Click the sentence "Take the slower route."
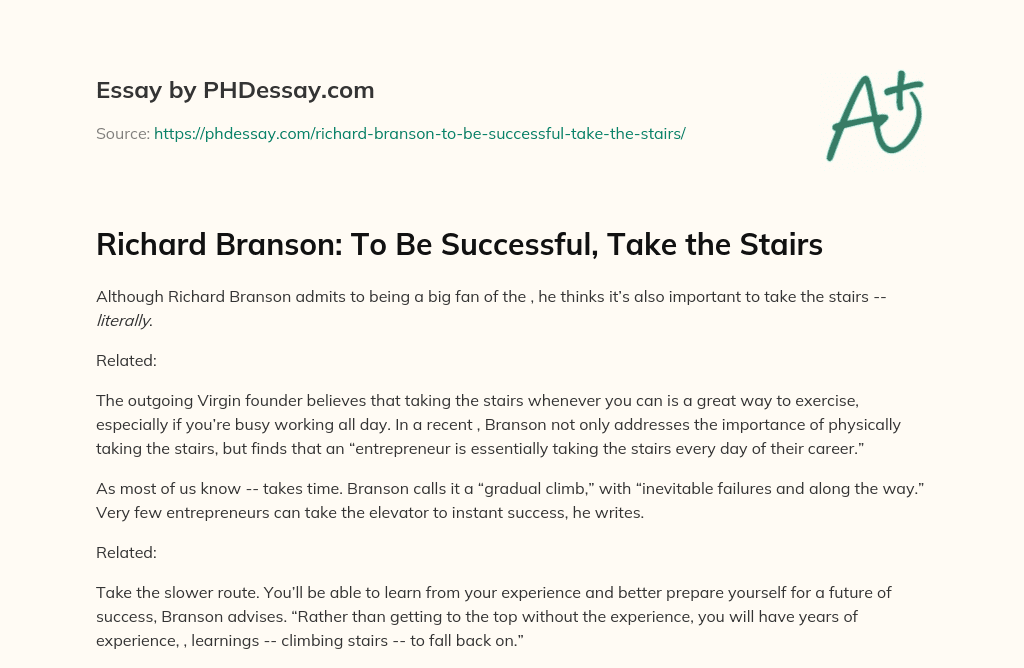The height and width of the screenshot is (668, 1024). pos(177,592)
